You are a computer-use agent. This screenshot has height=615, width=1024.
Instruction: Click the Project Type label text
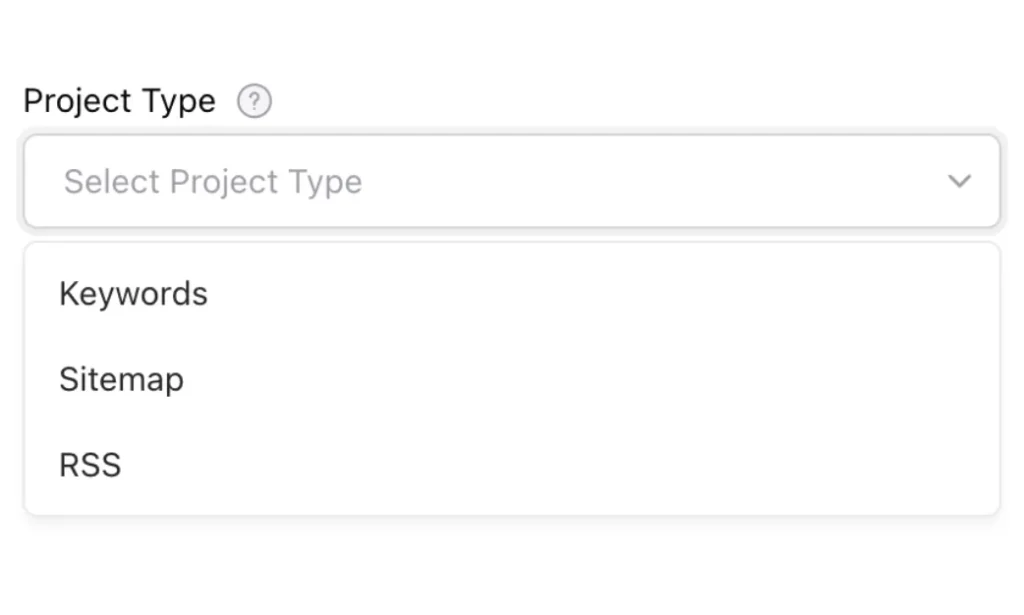pos(120,101)
